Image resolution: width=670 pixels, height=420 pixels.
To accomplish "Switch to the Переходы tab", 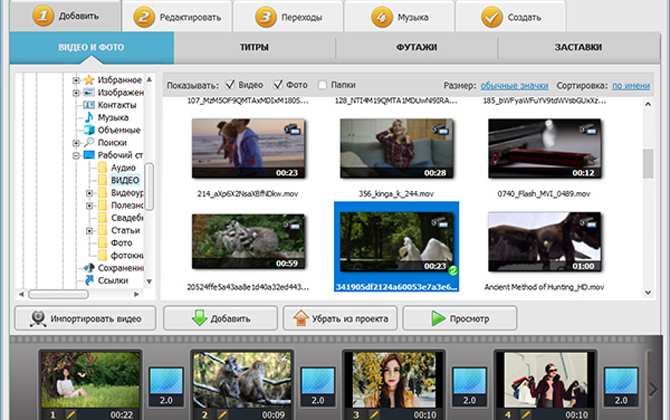I will point(288,16).
